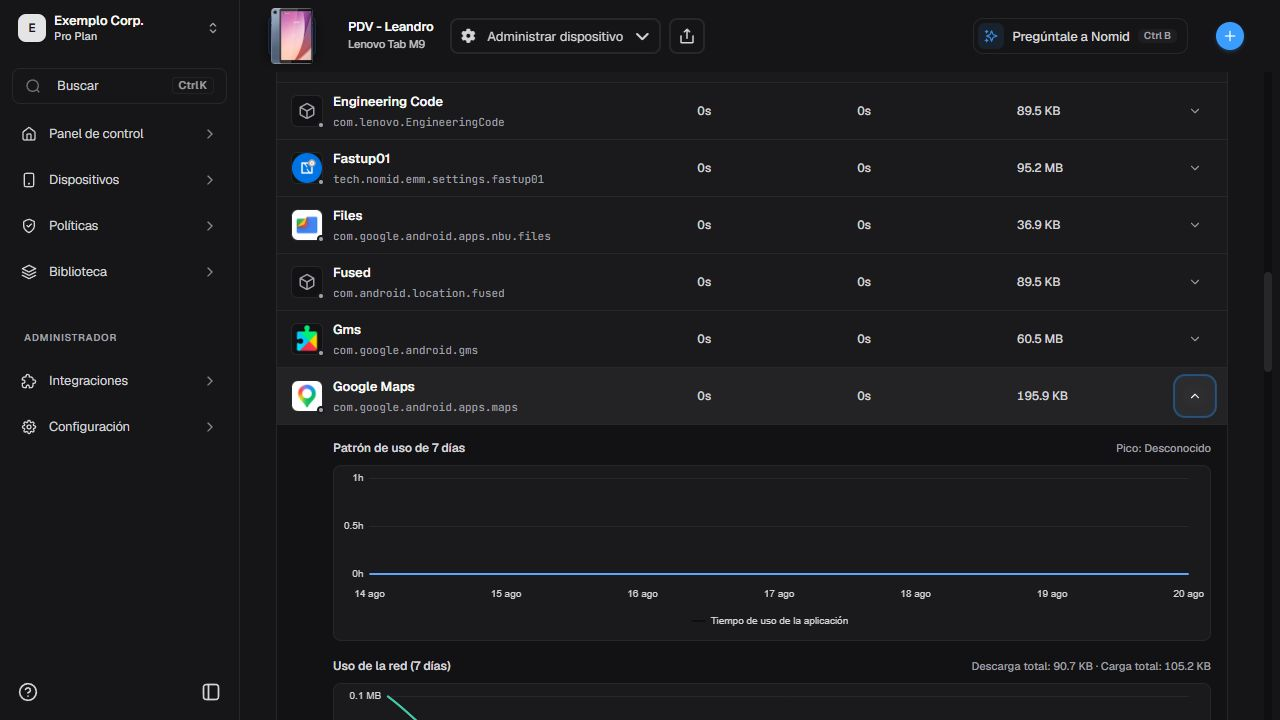Click the Exemplo Corp. avatar icon

pos(32,28)
